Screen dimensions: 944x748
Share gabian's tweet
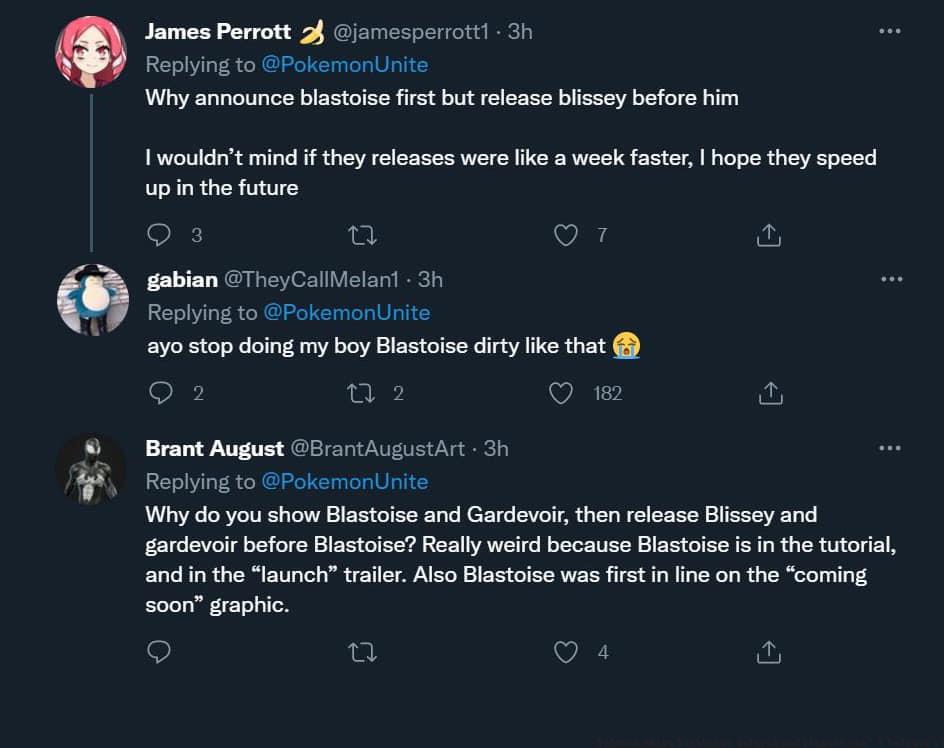tap(770, 393)
